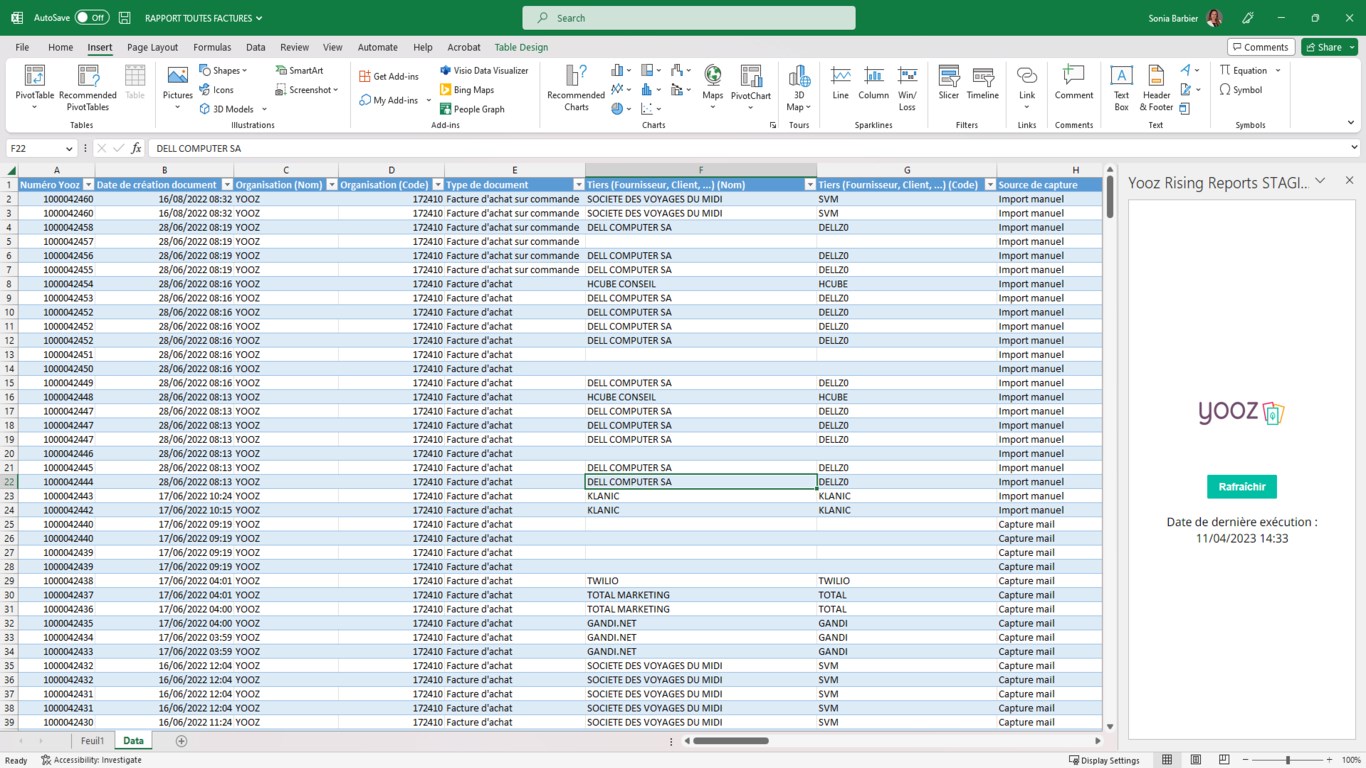Open the Formulas ribbon tab

coord(211,47)
